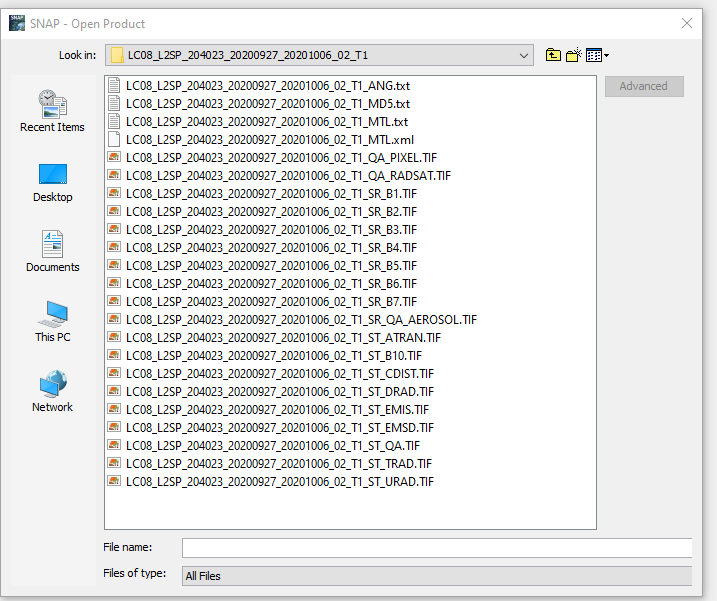Screen dimensions: 717x601
Task: Go to Desktop shortcut
Action: click(53, 183)
